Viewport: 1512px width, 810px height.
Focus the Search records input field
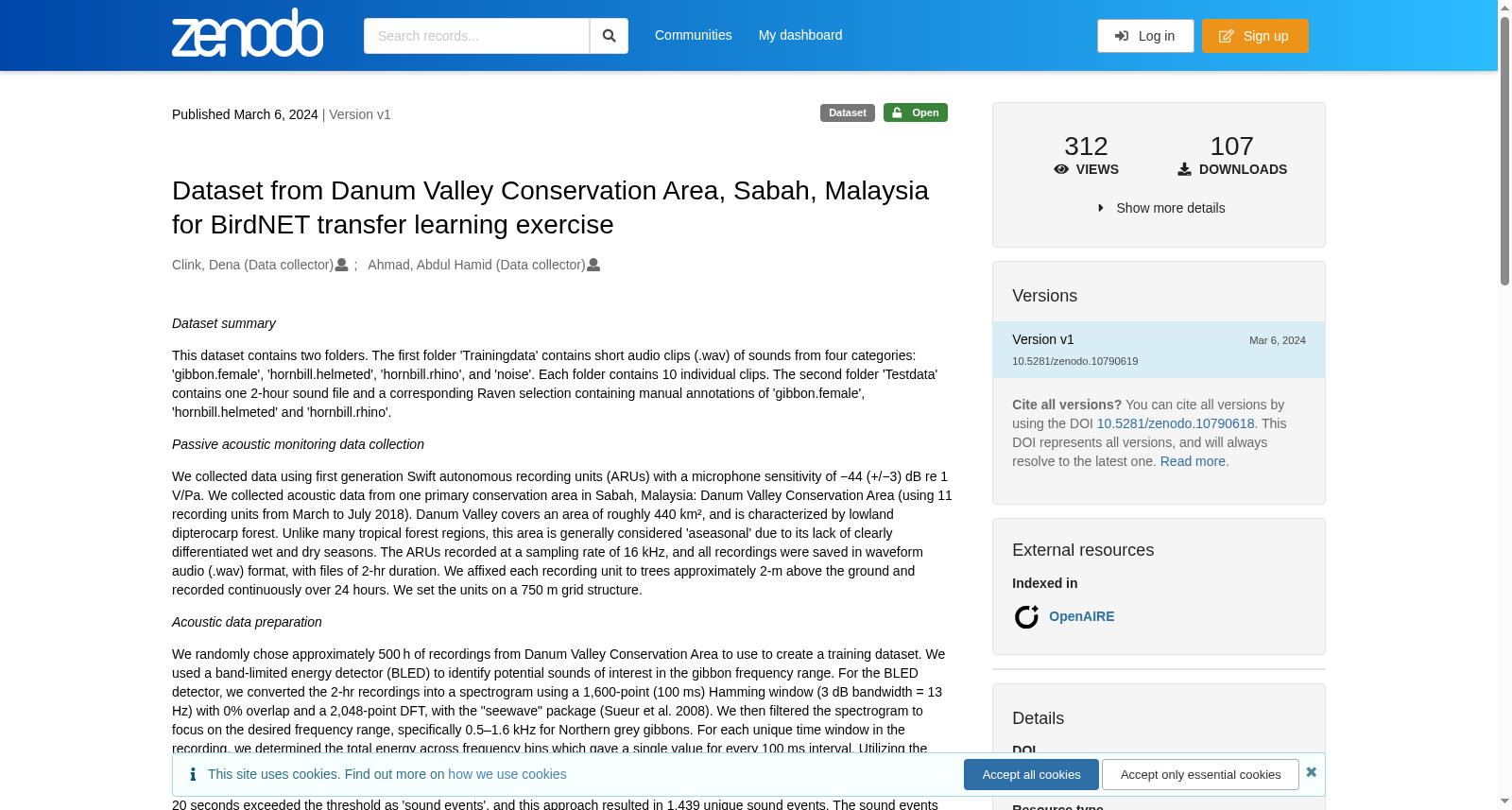pos(476,36)
